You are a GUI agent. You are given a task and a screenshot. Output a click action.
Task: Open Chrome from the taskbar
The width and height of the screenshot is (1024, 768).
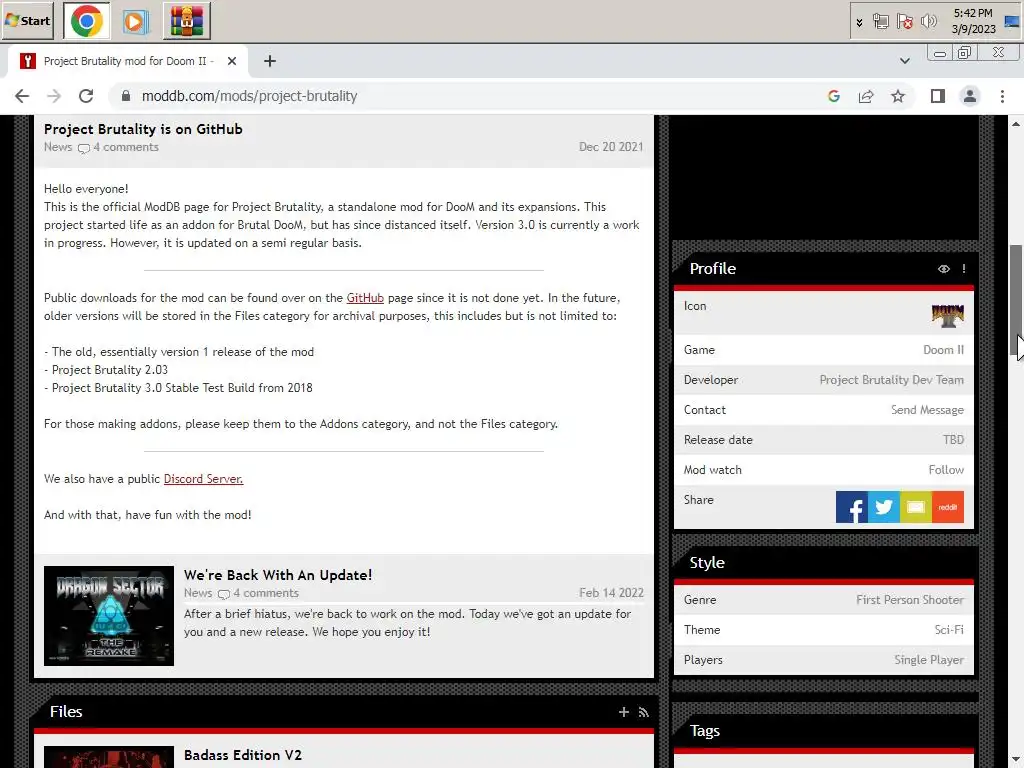pyautogui.click(x=87, y=21)
